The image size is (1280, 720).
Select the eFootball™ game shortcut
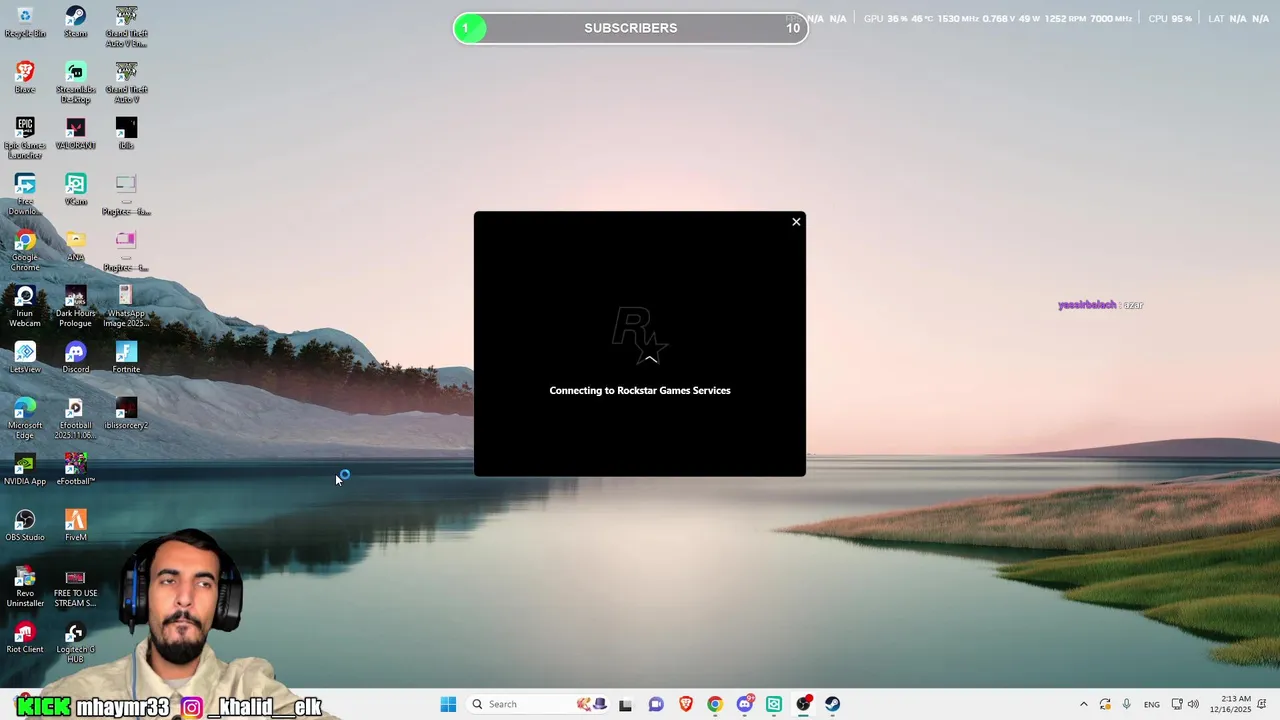tap(75, 471)
